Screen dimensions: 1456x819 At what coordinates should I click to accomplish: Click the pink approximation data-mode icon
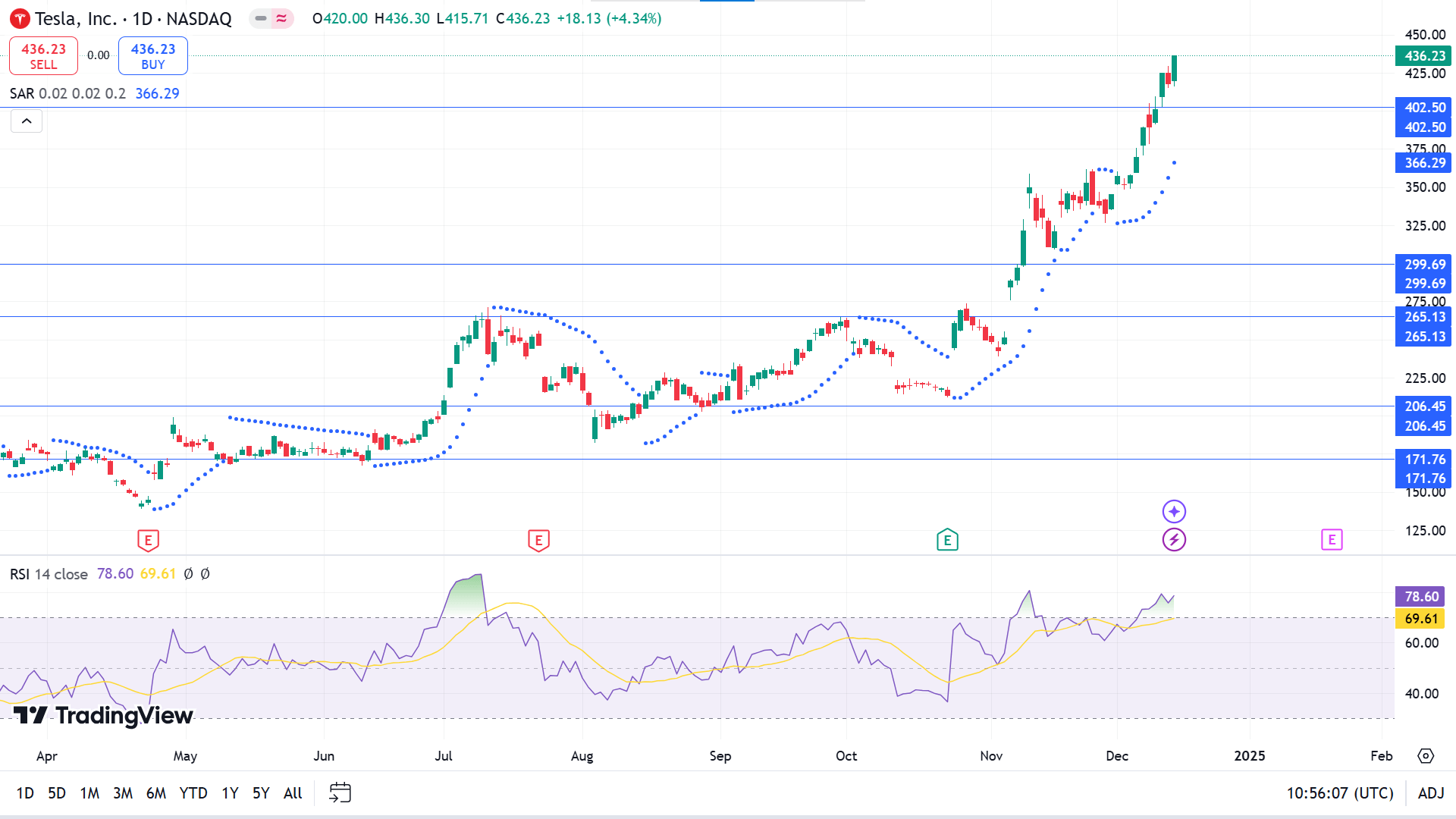click(x=281, y=18)
